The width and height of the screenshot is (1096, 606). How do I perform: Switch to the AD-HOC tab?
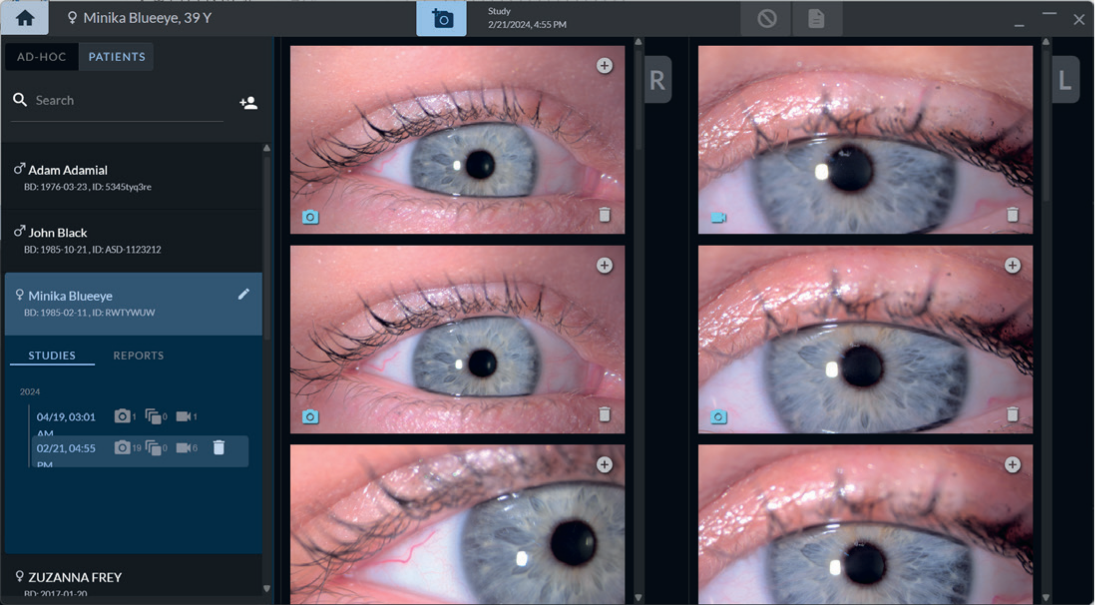(x=42, y=57)
